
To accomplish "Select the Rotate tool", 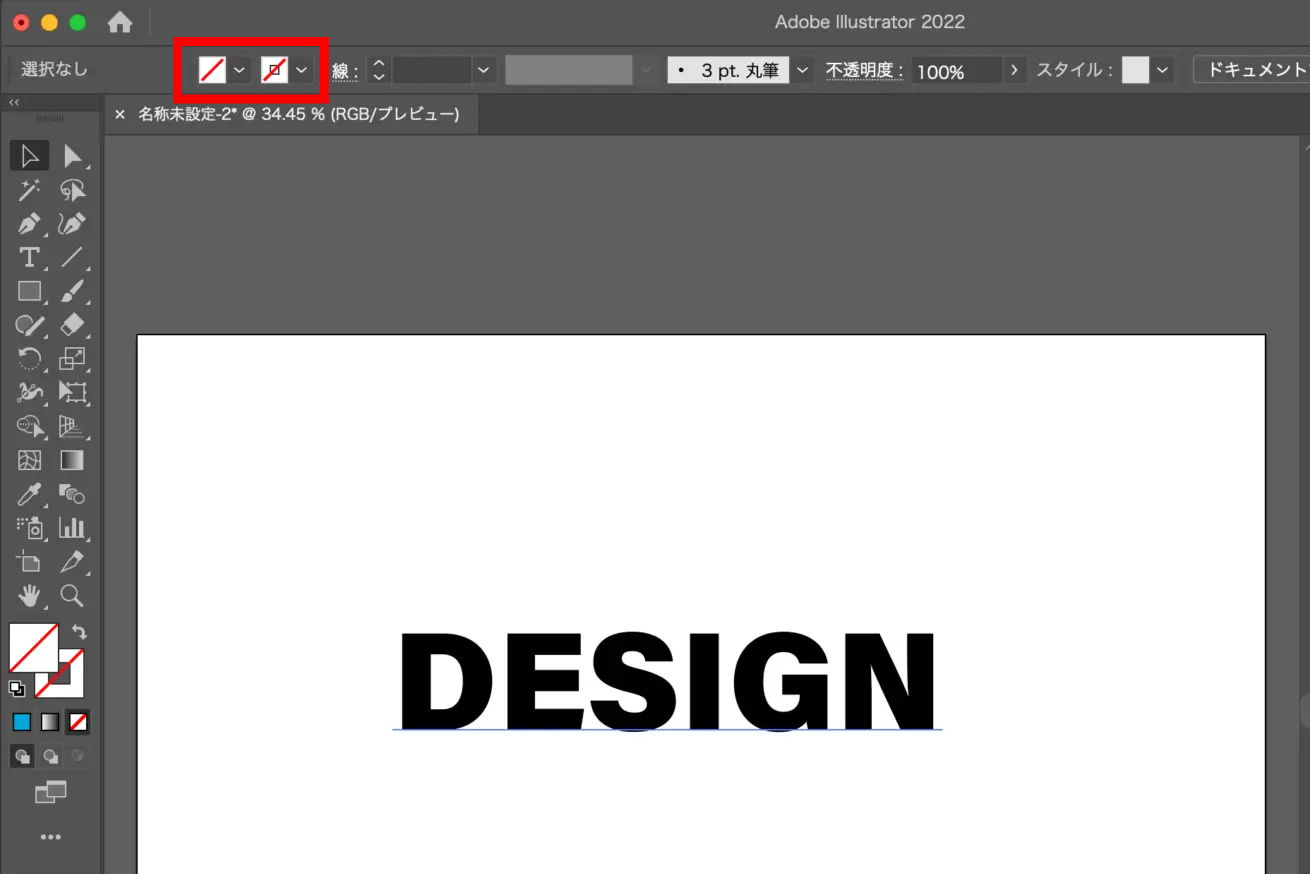I will 30,358.
